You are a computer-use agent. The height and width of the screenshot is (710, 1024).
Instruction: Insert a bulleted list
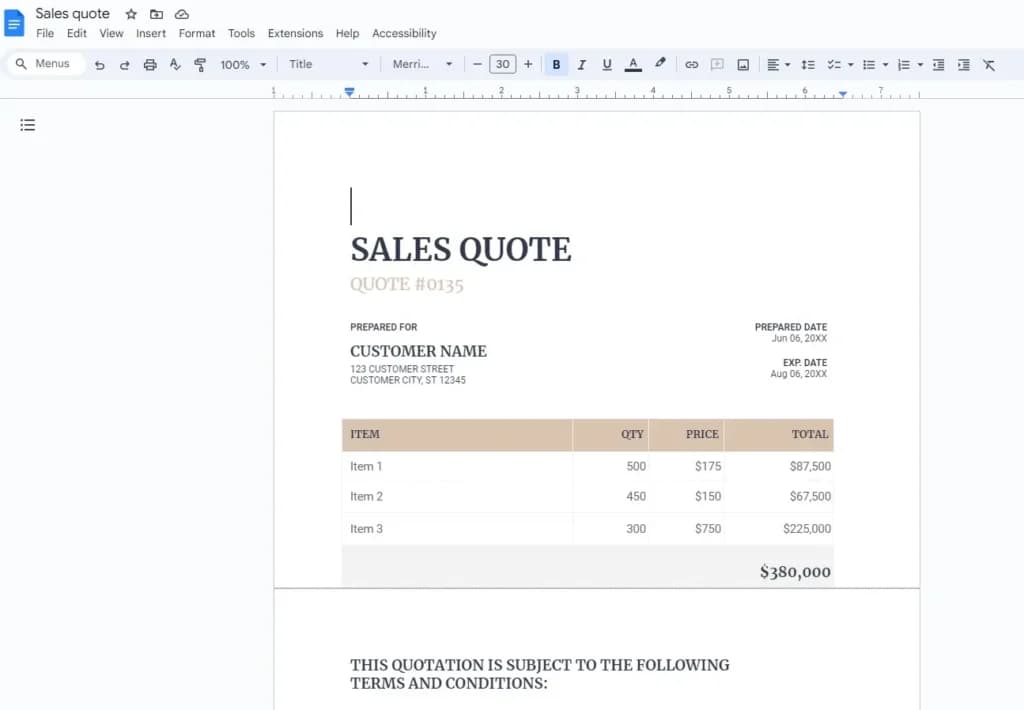869,65
